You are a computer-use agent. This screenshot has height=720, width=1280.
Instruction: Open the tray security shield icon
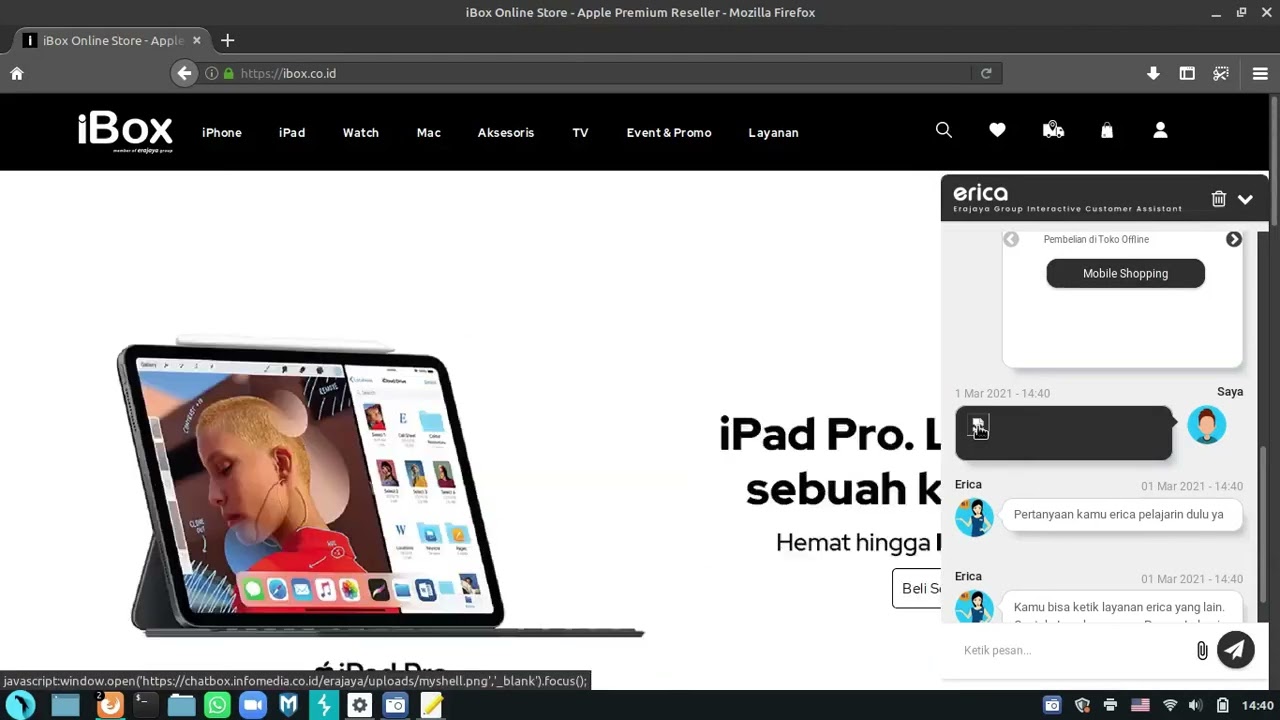1082,705
